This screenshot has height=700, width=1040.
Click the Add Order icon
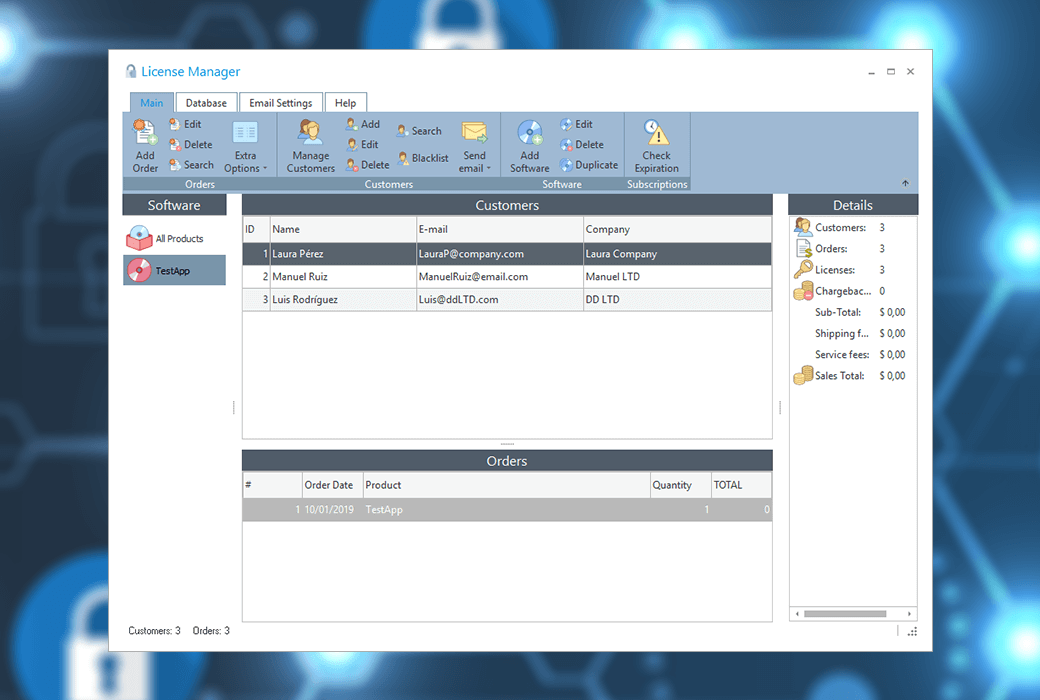click(x=145, y=133)
